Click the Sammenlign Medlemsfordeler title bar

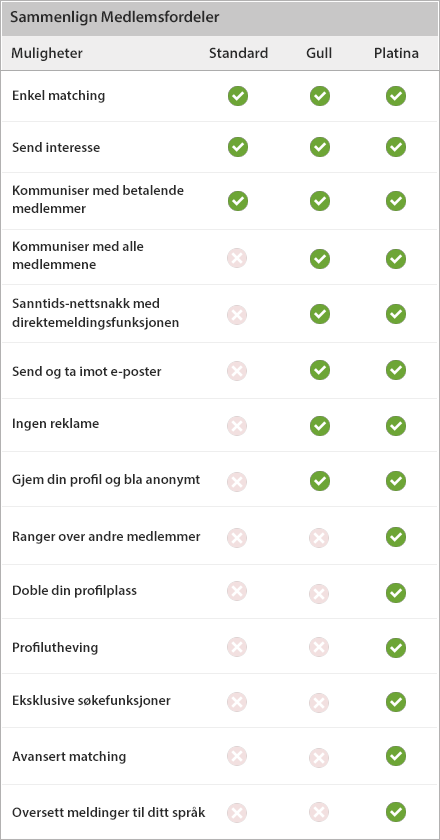[220, 18]
